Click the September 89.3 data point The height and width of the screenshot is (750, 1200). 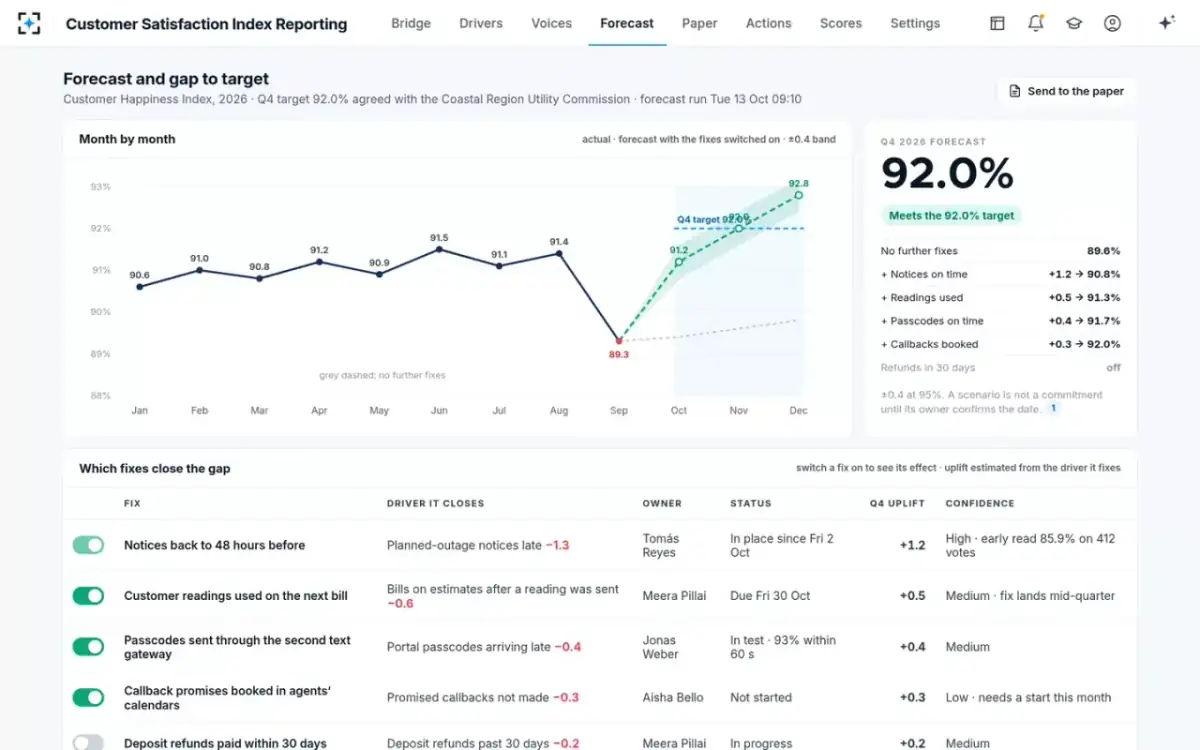pyautogui.click(x=619, y=341)
